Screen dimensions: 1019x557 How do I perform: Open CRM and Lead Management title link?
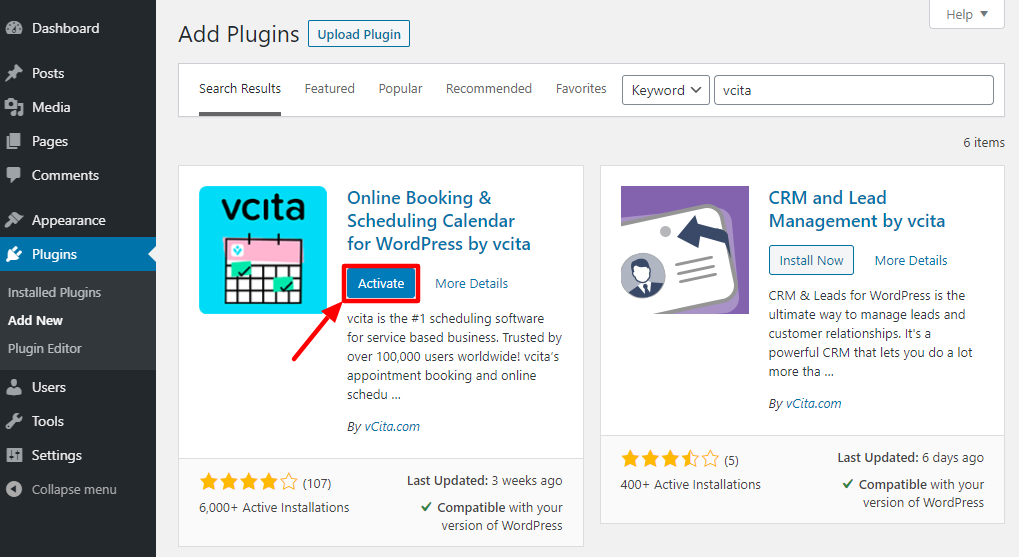pyautogui.click(x=857, y=209)
